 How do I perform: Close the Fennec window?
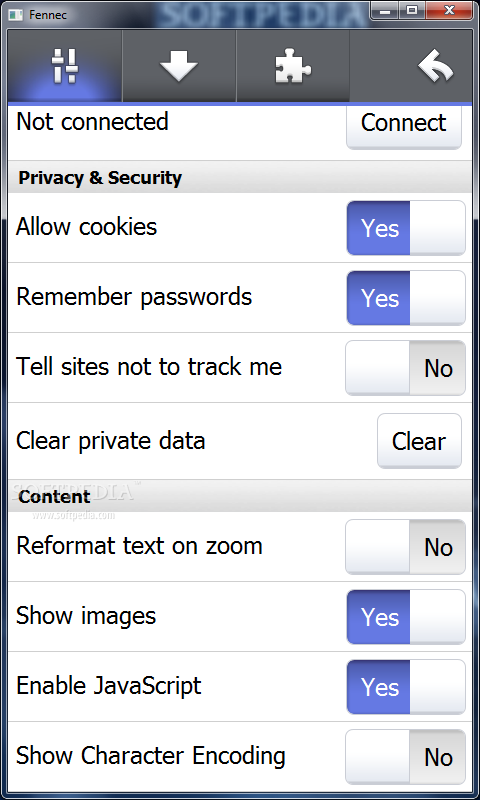click(x=448, y=10)
